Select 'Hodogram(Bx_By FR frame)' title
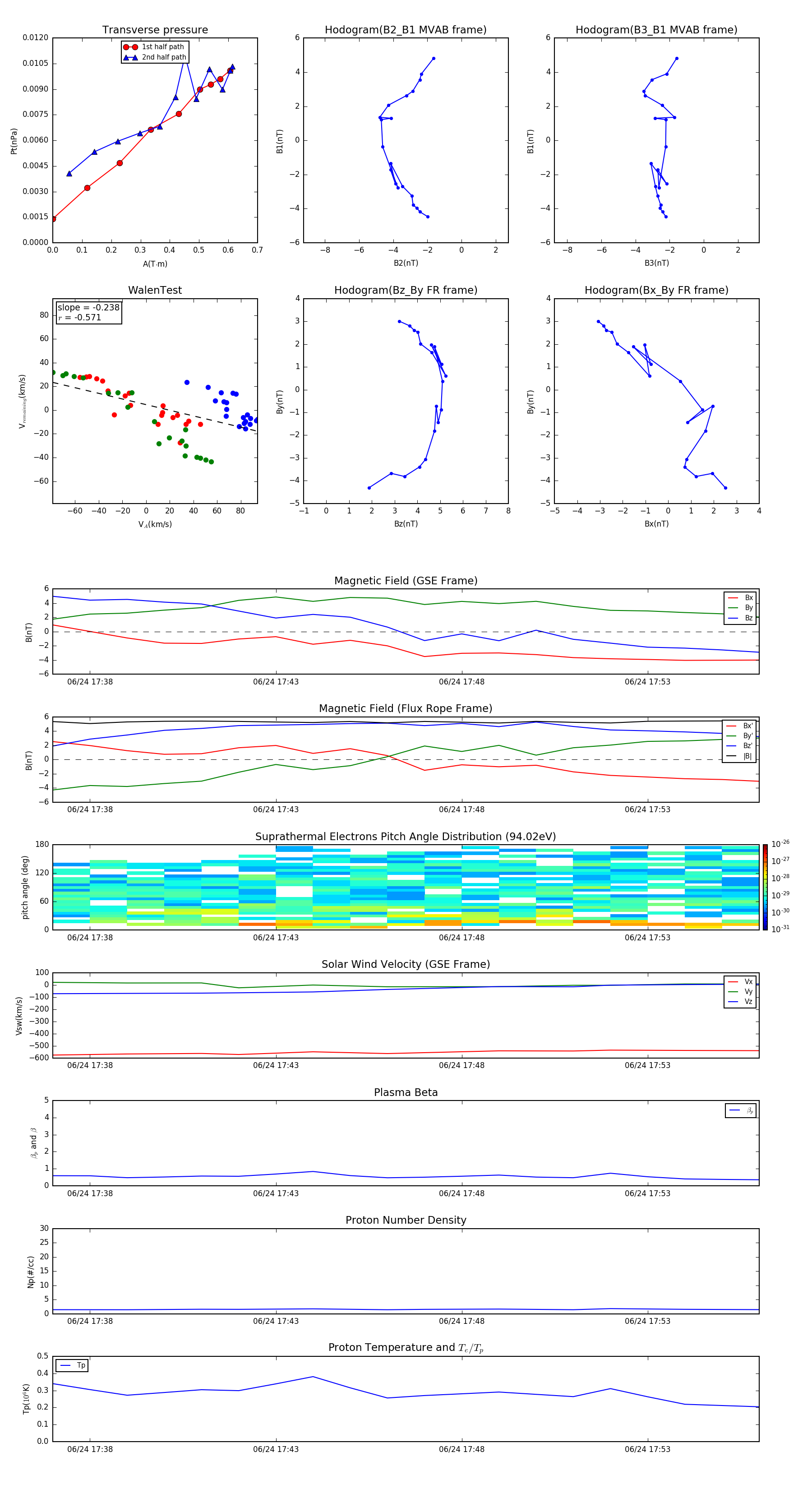The width and height of the screenshot is (812, 1489). point(656,290)
